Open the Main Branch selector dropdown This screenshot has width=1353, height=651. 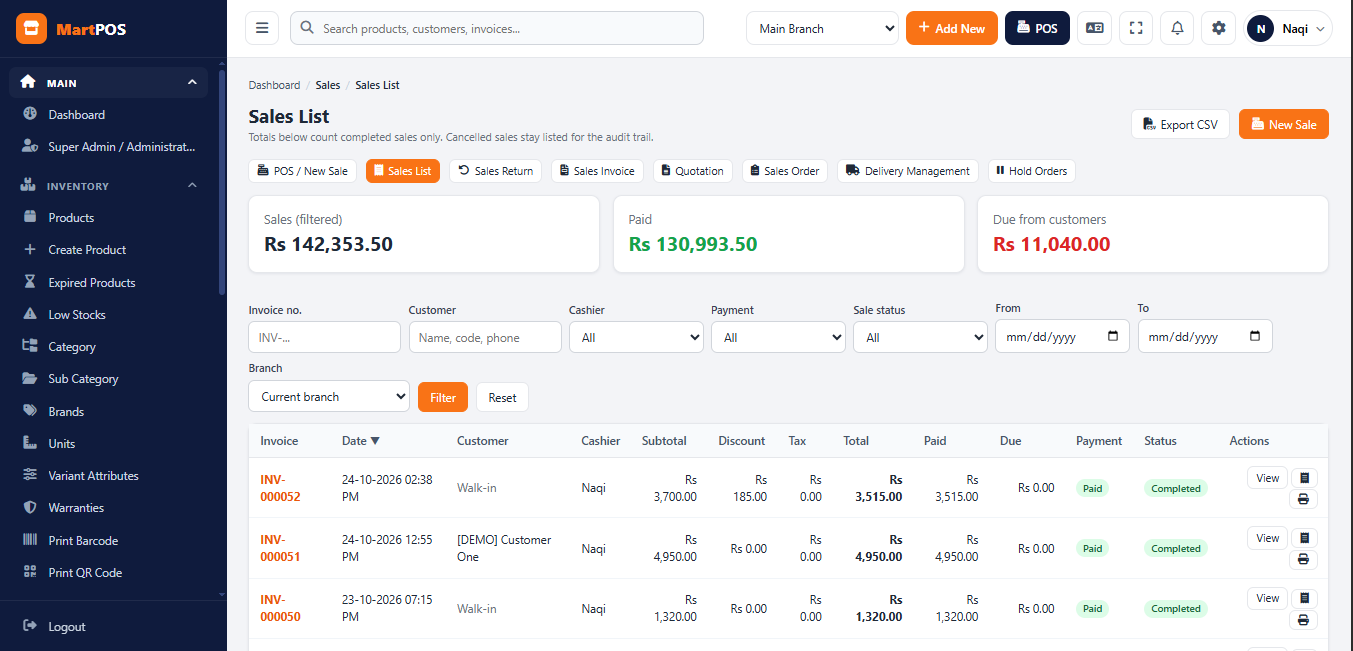(x=822, y=28)
